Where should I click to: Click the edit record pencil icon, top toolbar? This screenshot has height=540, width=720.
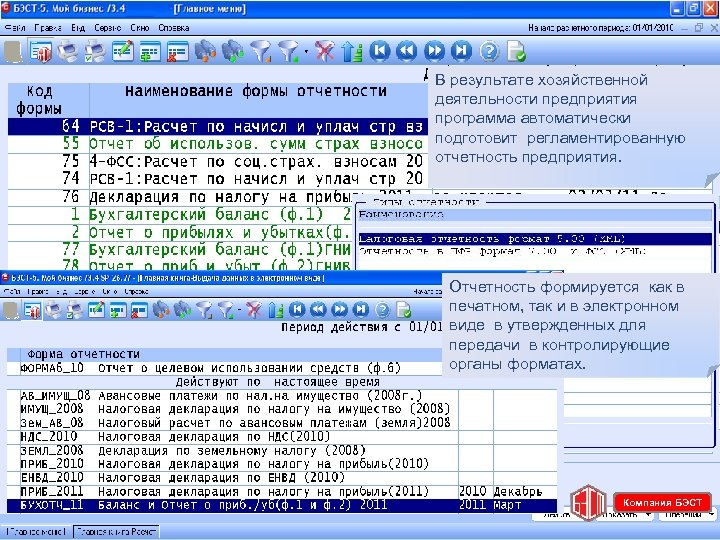123,51
